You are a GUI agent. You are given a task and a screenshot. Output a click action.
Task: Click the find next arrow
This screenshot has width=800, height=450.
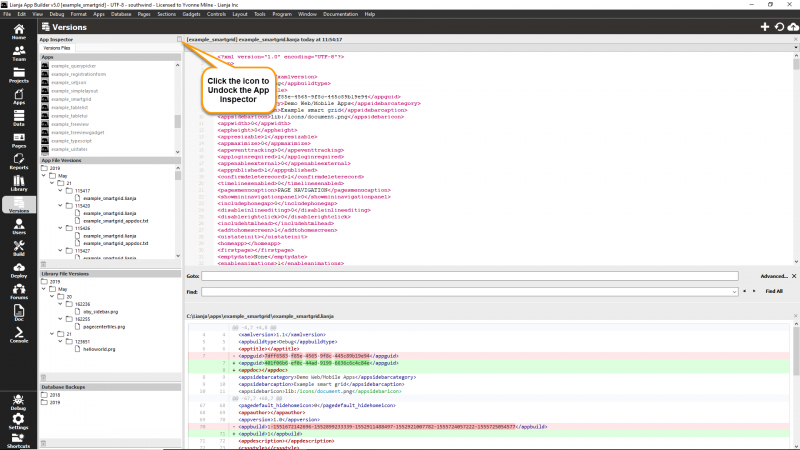[754, 291]
